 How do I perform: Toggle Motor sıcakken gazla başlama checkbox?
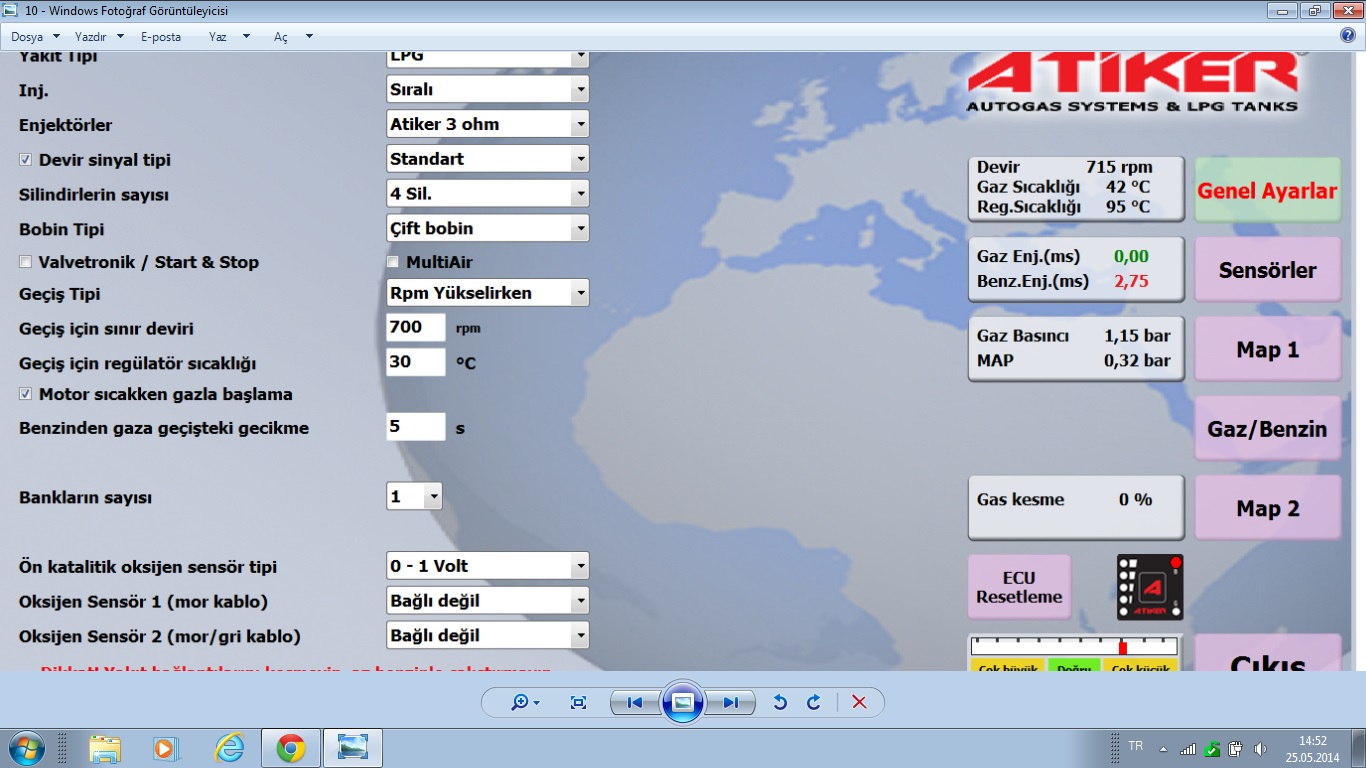tap(26, 394)
